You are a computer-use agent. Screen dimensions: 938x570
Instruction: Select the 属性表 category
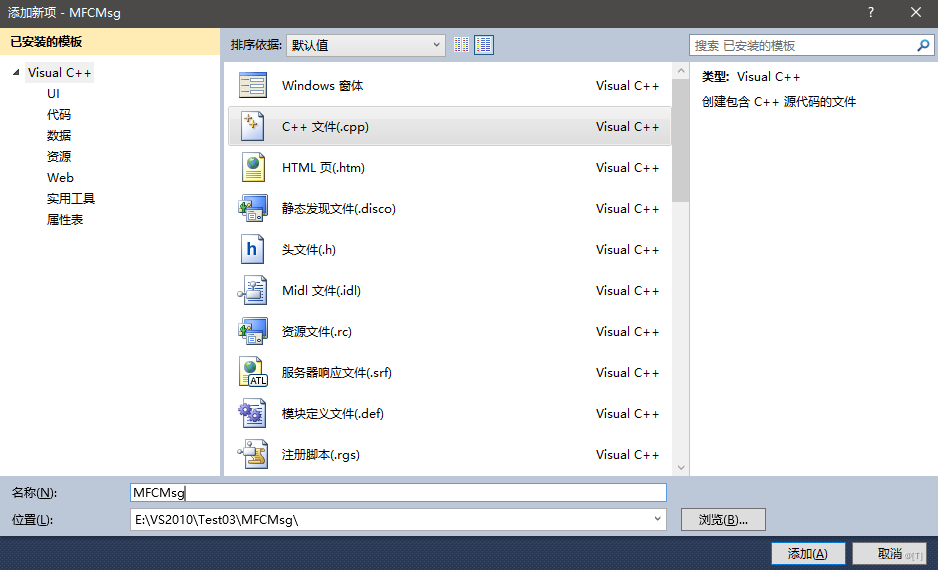[x=65, y=220]
